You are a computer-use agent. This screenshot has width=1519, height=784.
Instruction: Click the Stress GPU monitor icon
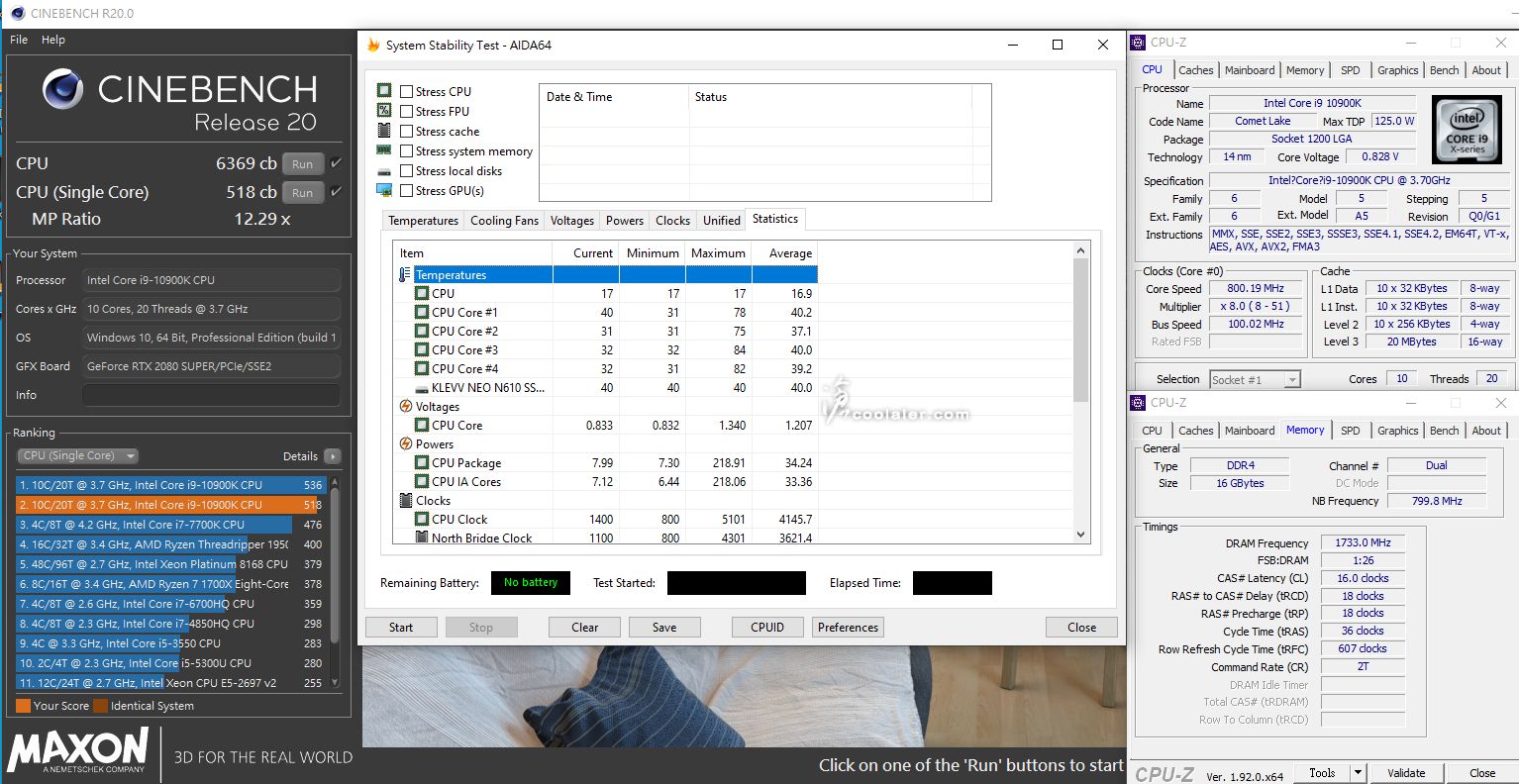click(384, 190)
